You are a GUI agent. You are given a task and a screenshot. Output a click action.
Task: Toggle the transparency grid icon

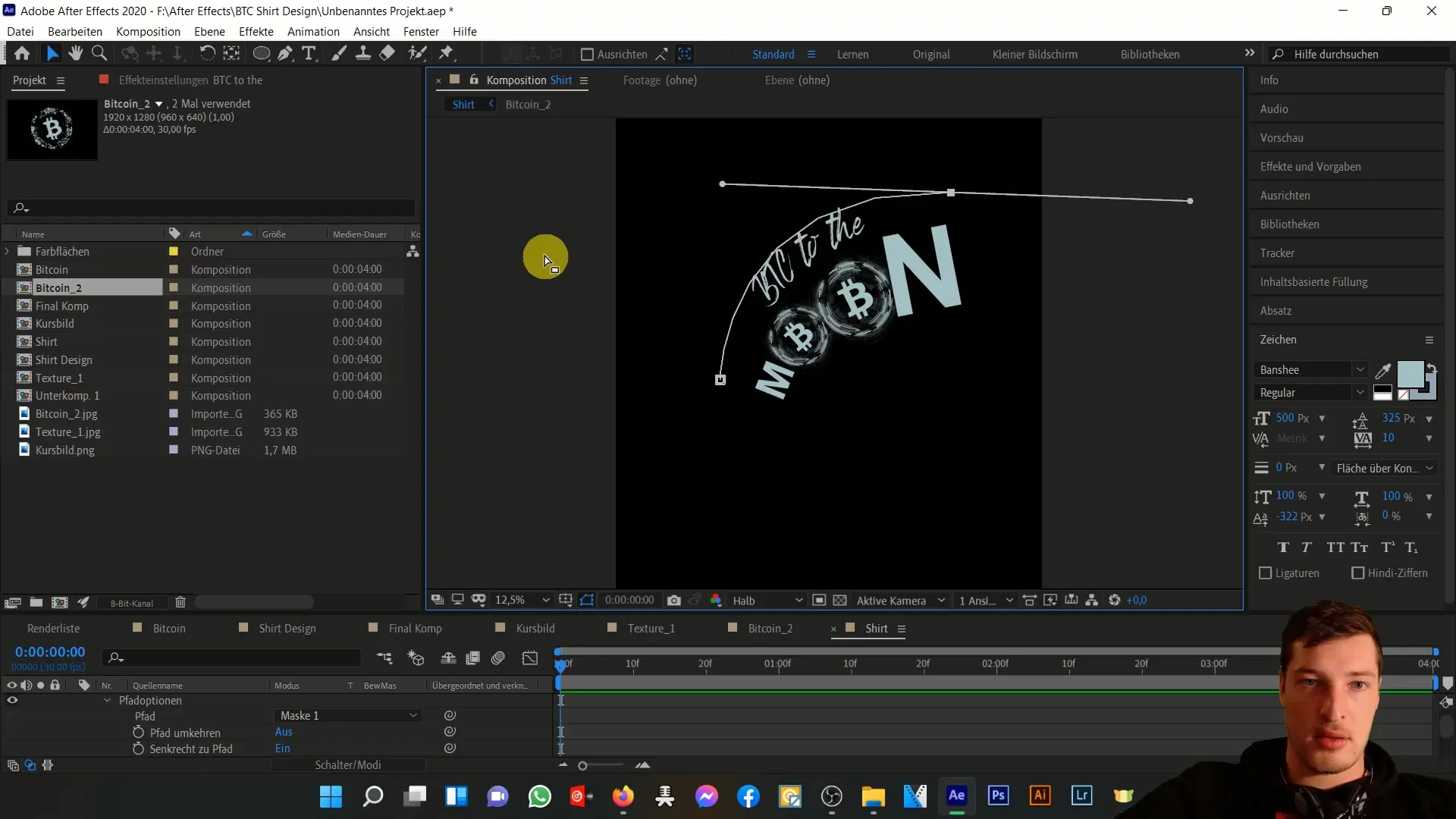839,600
